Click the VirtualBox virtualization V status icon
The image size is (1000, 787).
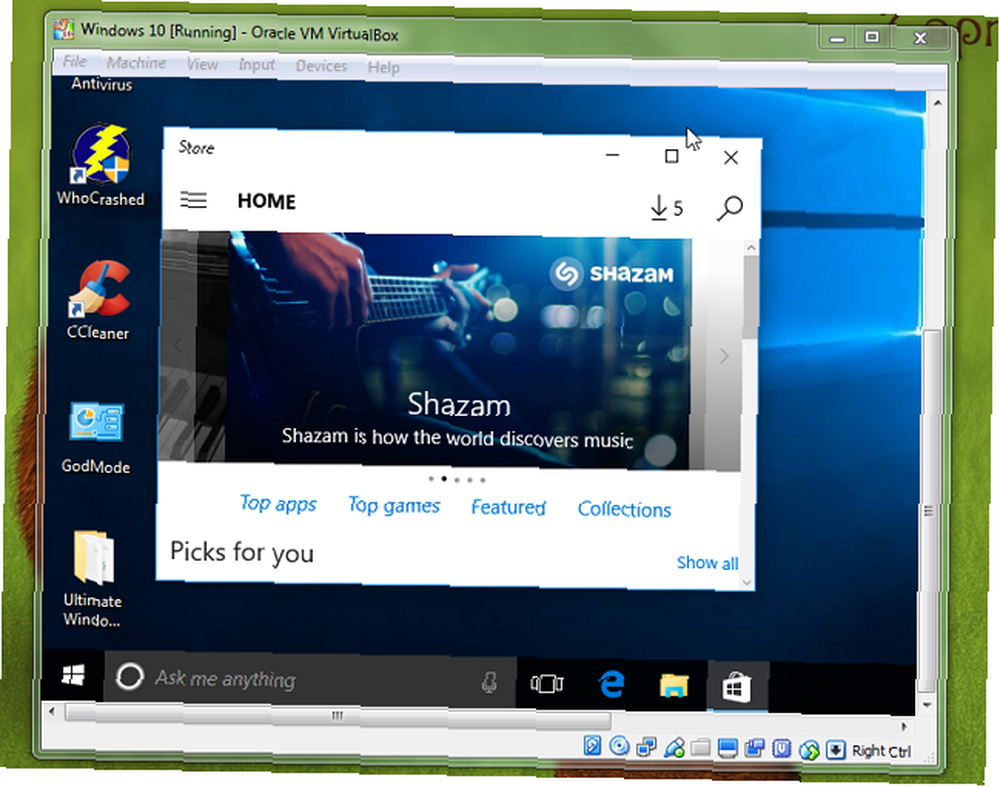(781, 749)
